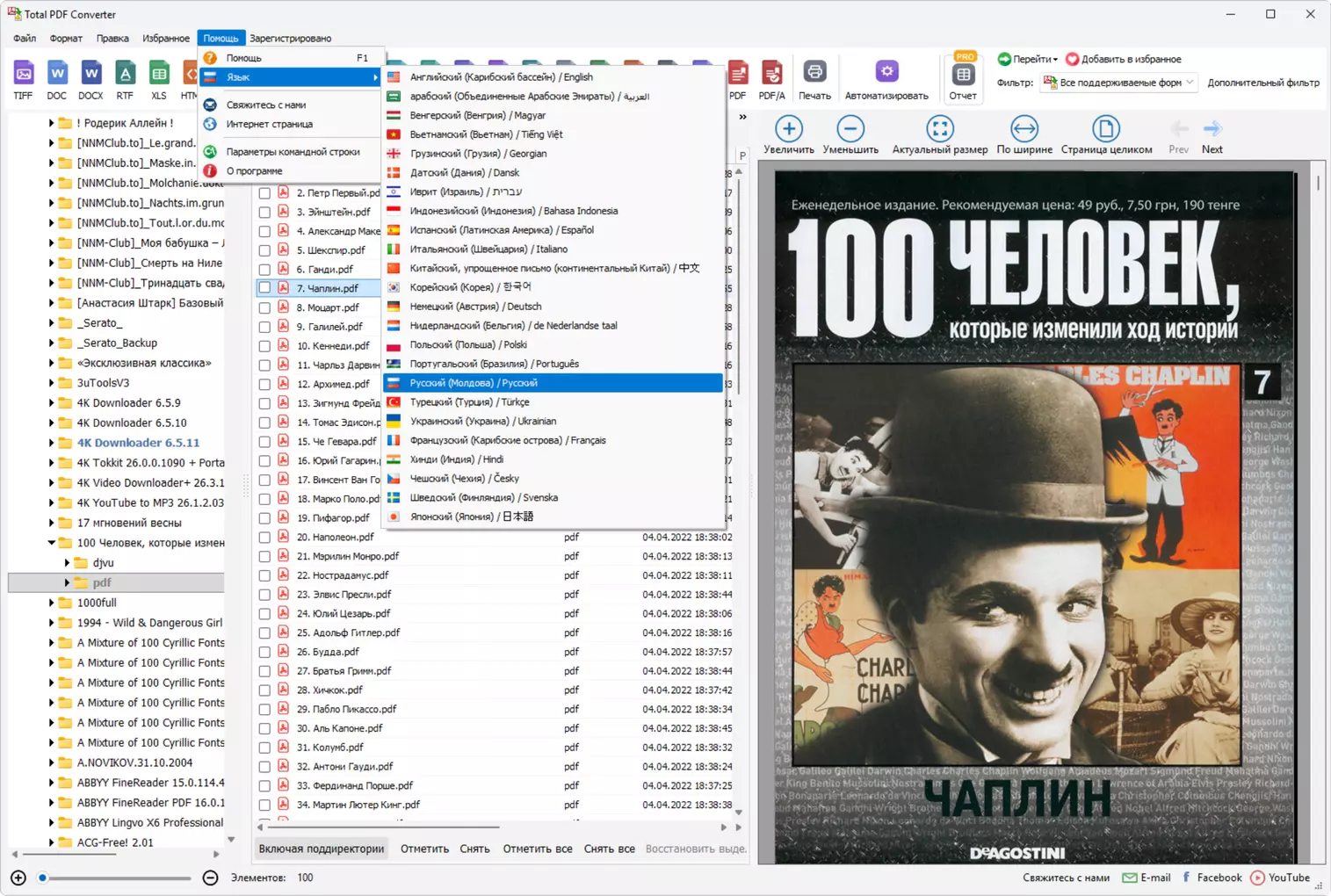Viewport: 1331px width, 896px height.
Task: Tick checkbox for 34. Мартин Лютер Кинг.pdf
Action: click(264, 805)
